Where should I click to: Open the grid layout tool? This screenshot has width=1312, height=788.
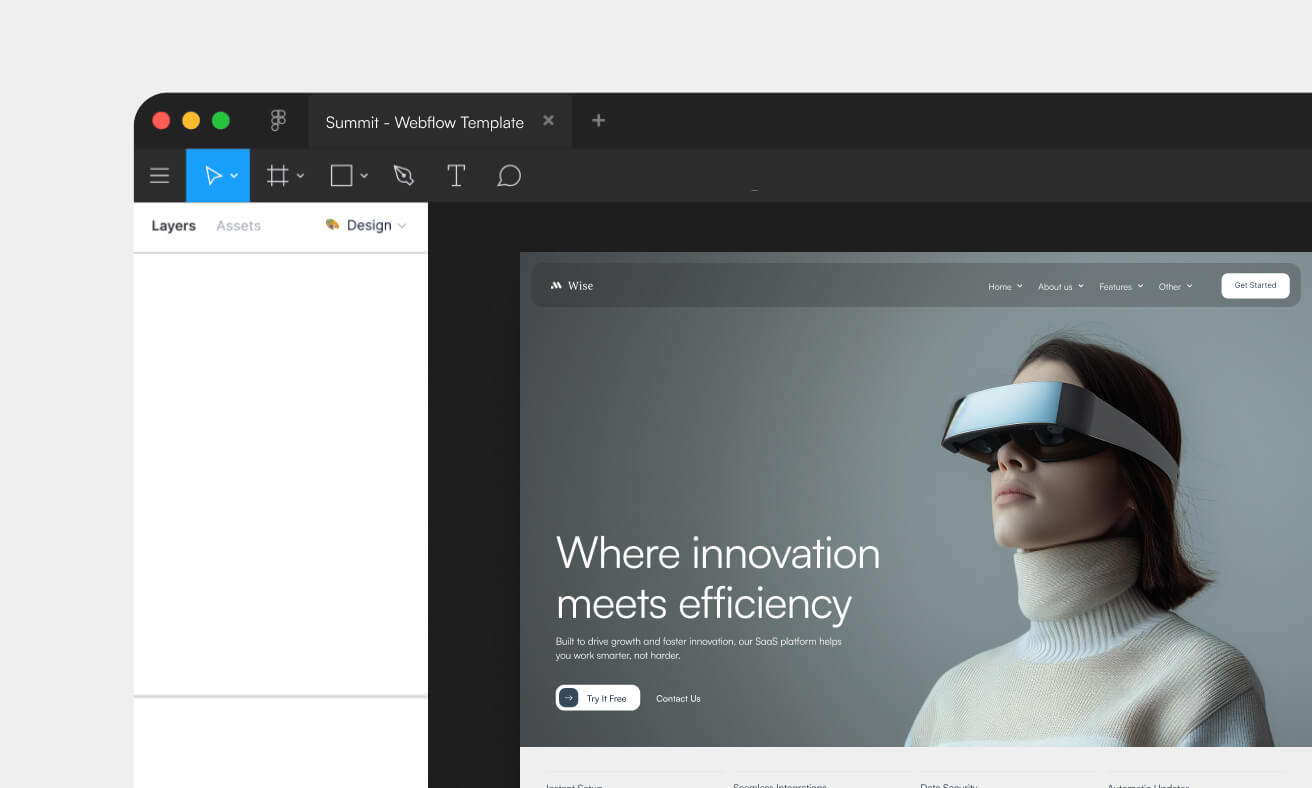tap(277, 175)
